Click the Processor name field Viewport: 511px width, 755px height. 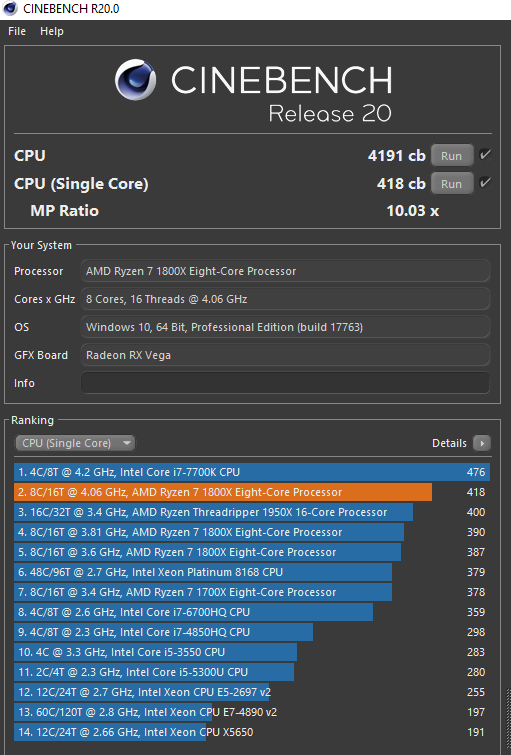click(x=285, y=271)
